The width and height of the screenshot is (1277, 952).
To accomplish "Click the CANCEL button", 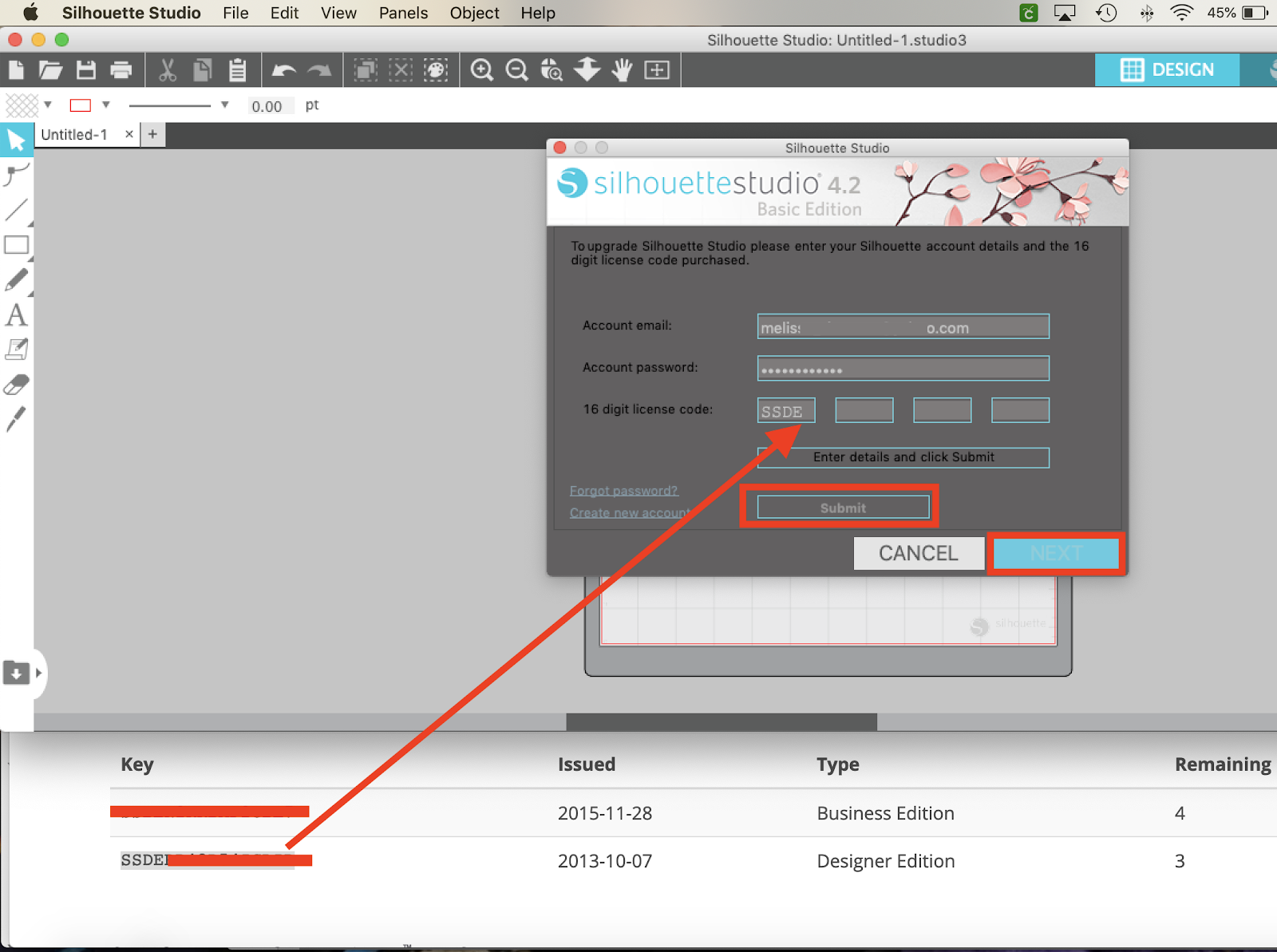I will point(919,553).
